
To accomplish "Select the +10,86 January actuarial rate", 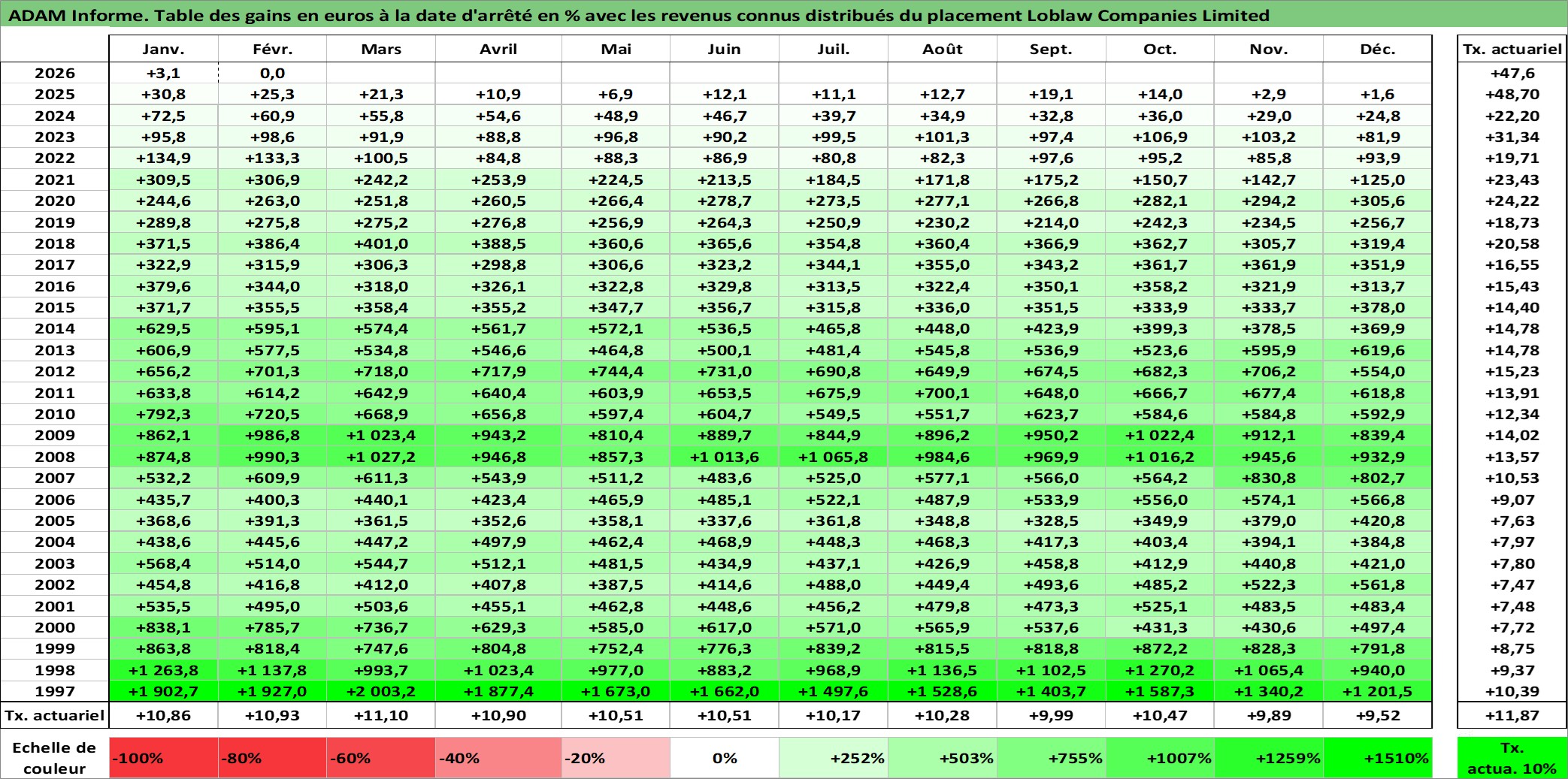I will [x=164, y=715].
